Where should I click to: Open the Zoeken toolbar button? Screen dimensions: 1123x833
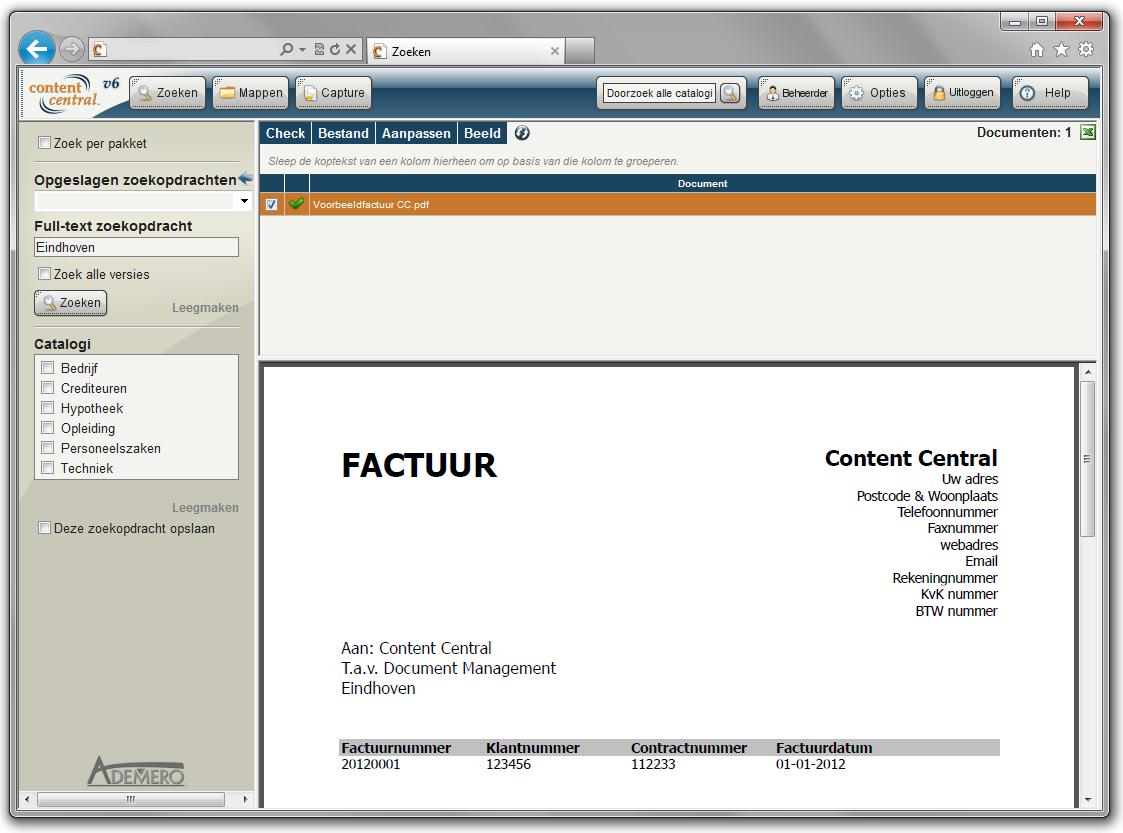pos(168,93)
